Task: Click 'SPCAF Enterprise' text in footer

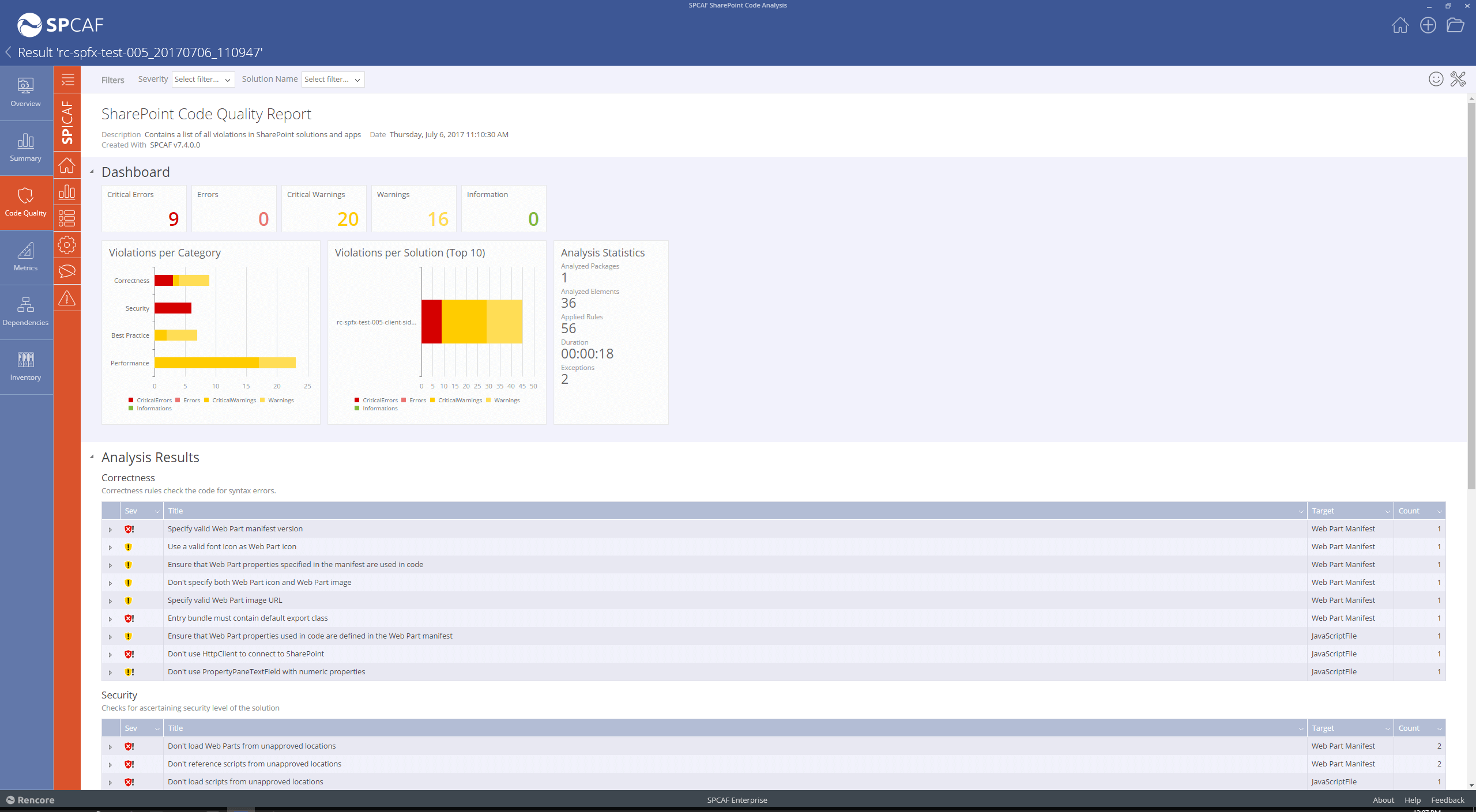Action: point(737,800)
